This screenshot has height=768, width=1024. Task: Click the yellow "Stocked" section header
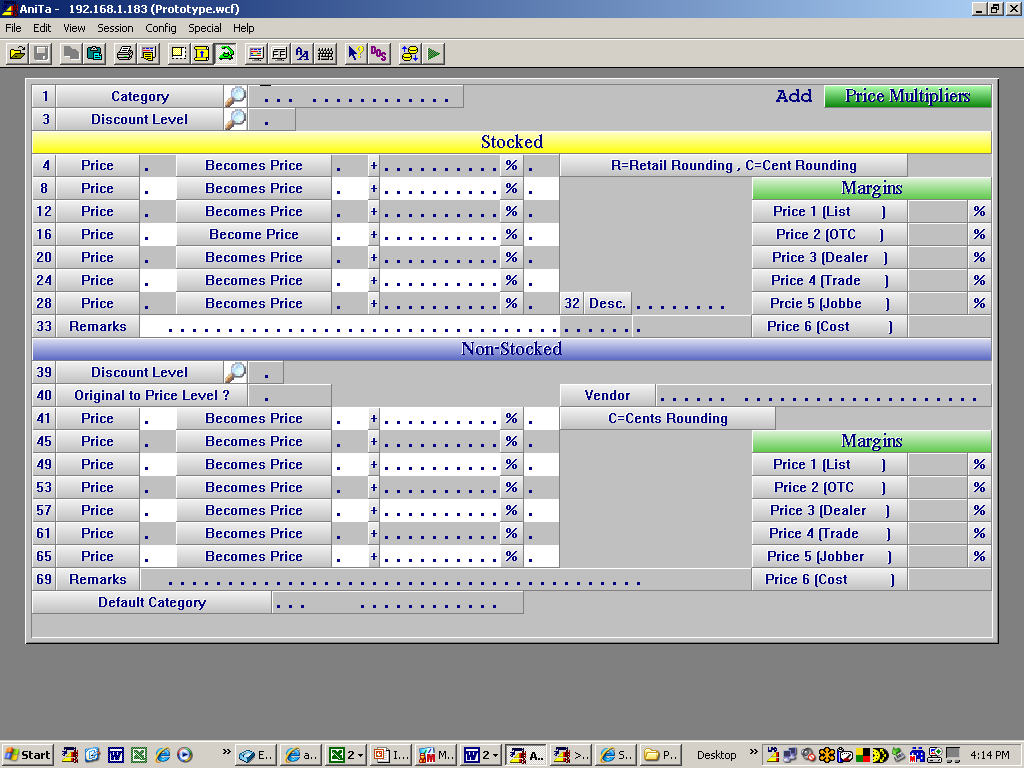pyautogui.click(x=511, y=142)
